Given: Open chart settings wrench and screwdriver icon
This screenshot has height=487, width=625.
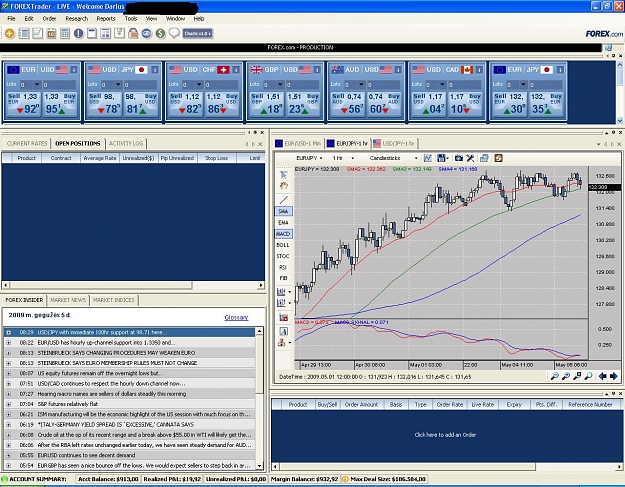Looking at the screenshot, I should tap(470, 158).
